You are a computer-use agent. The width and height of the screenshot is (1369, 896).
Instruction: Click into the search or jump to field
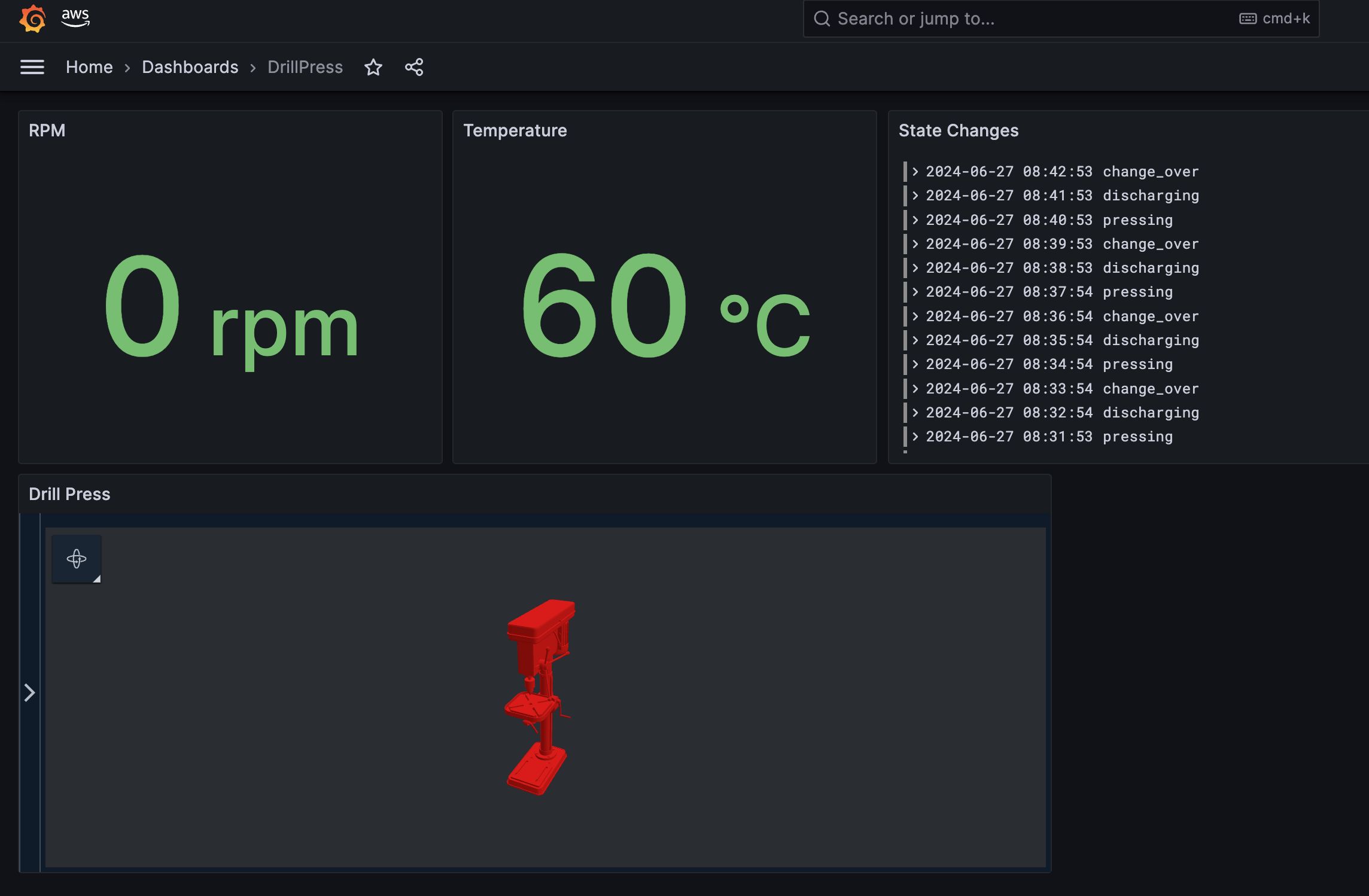(957, 19)
